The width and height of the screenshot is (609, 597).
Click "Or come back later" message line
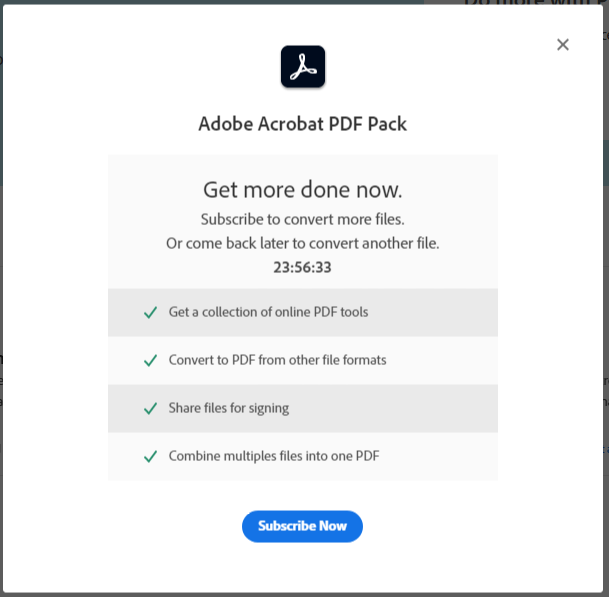click(303, 243)
